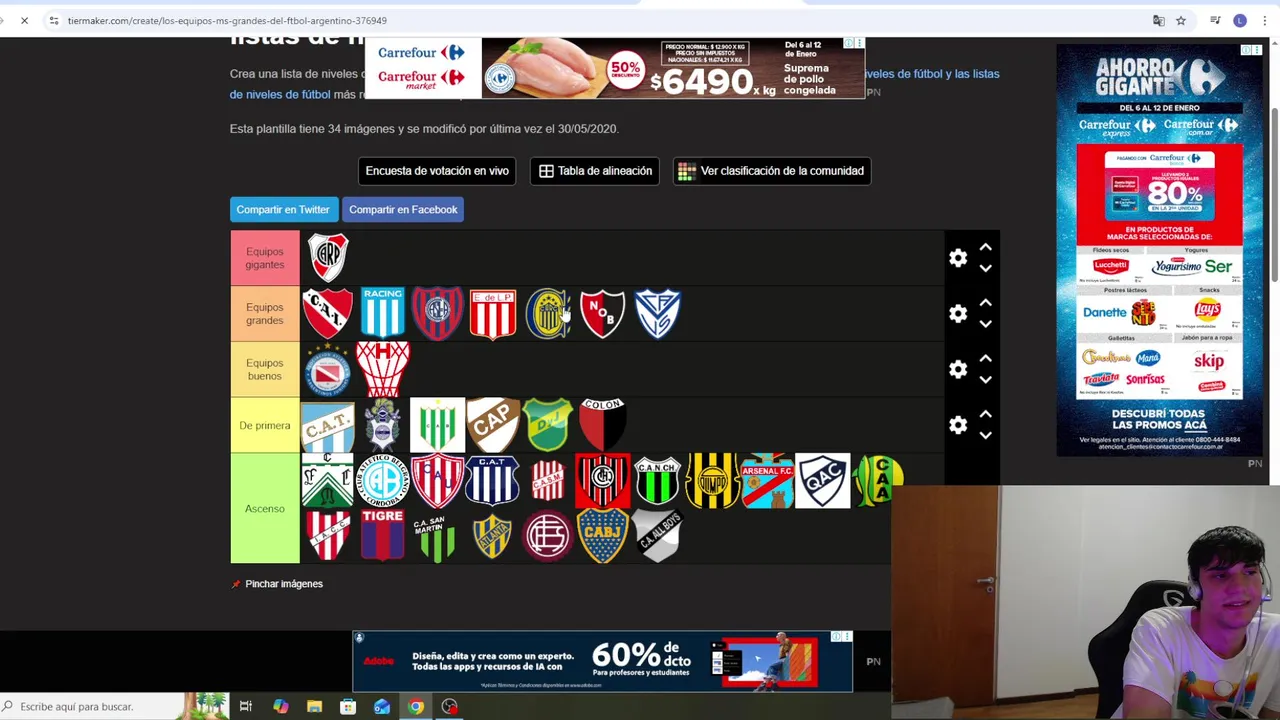The image size is (1280, 720).
Task: Open Chrome translate page icon
Action: (x=1158, y=20)
